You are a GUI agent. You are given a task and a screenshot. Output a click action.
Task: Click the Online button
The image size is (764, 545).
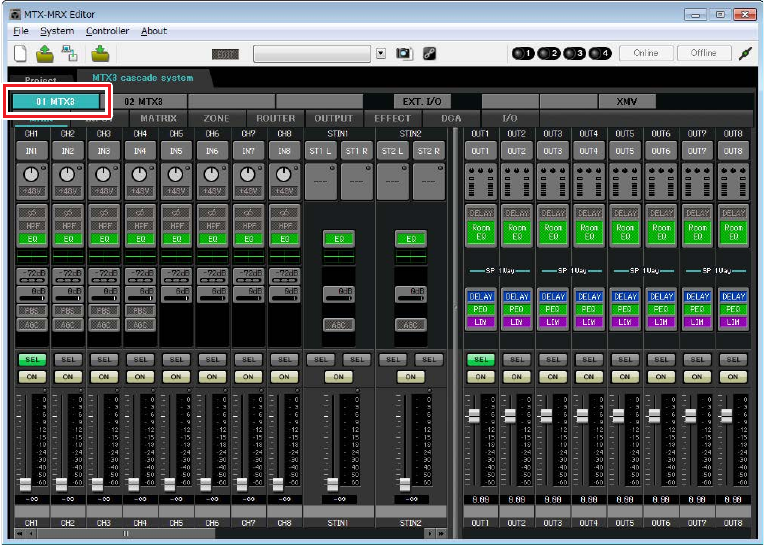(x=646, y=53)
